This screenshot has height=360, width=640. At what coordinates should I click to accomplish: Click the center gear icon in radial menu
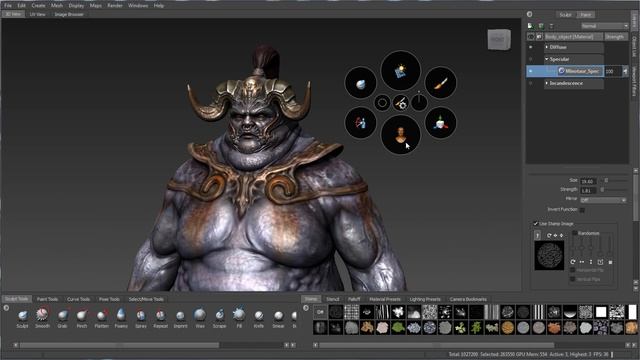point(401,103)
